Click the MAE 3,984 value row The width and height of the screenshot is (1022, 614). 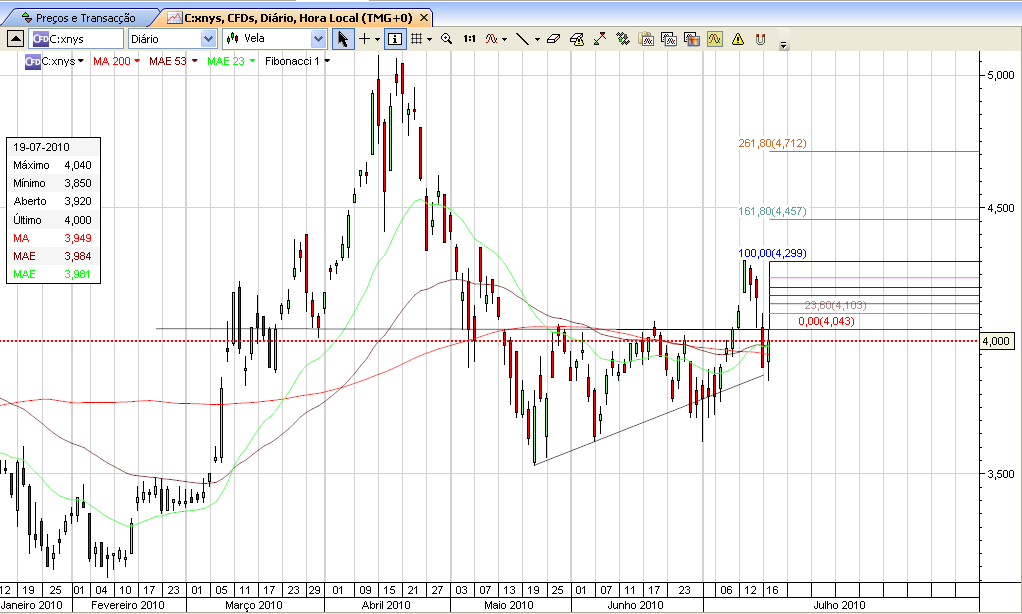[x=53, y=256]
